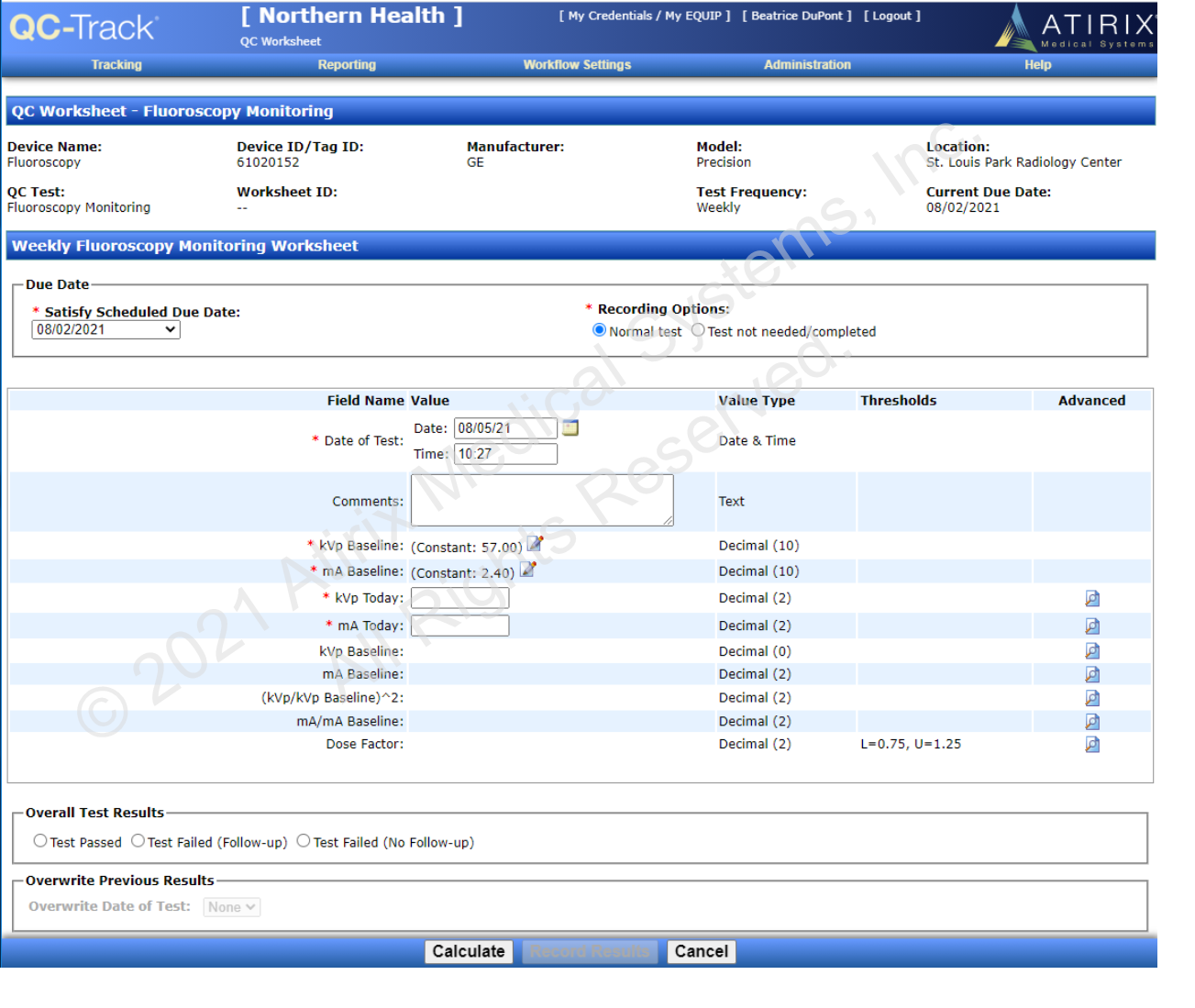Edit the kVp Baseline constant icon
Screen dimensions: 1195x1008
[535, 544]
